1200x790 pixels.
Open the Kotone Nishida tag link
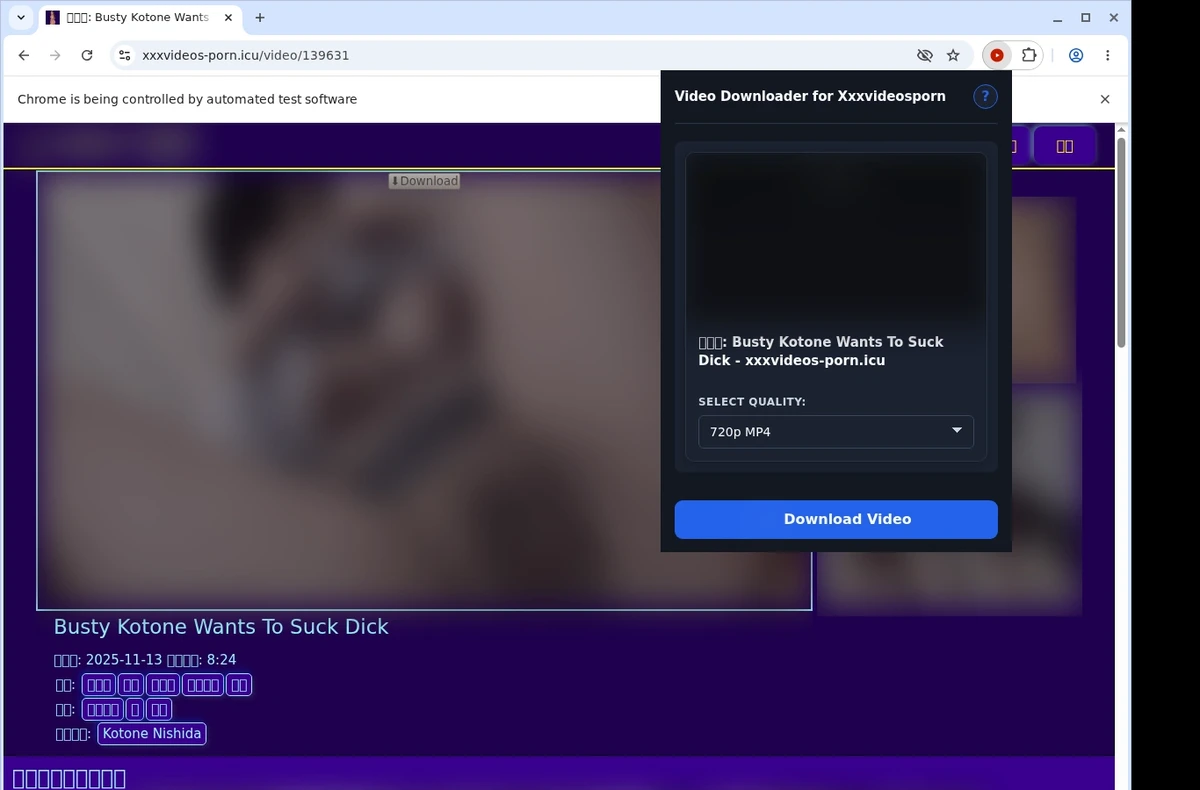pos(152,733)
